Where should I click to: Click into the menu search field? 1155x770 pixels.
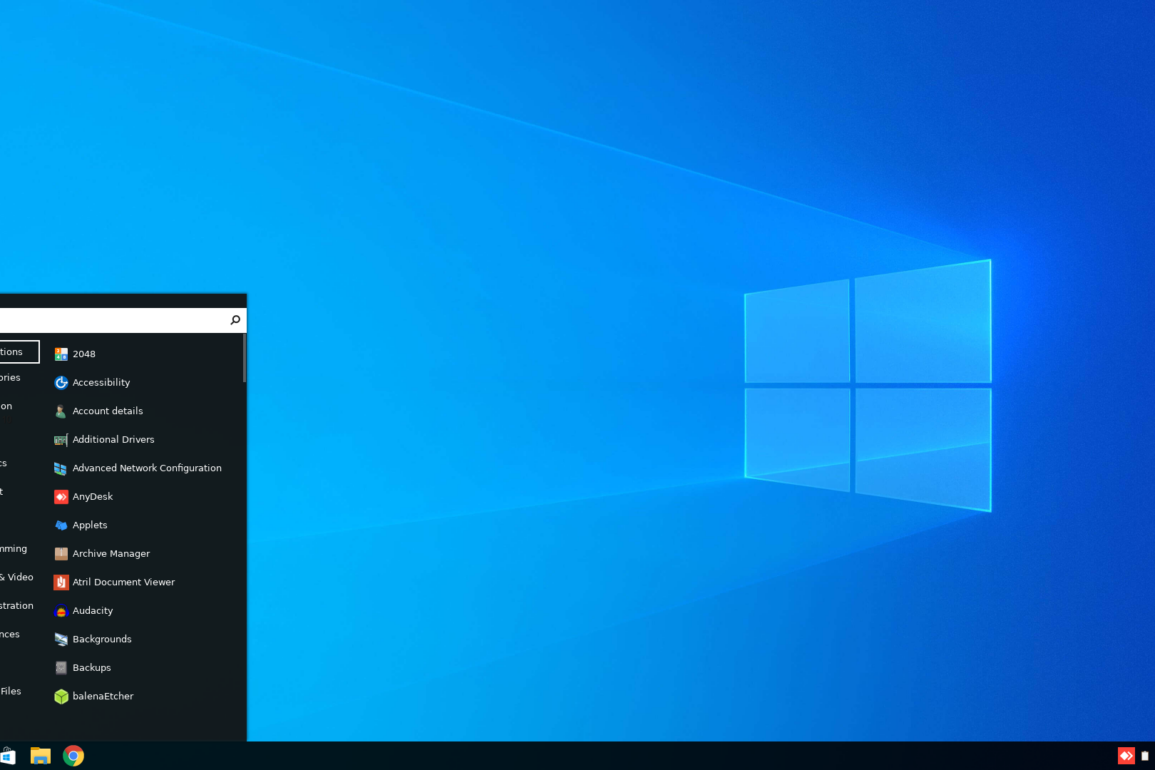(110, 320)
